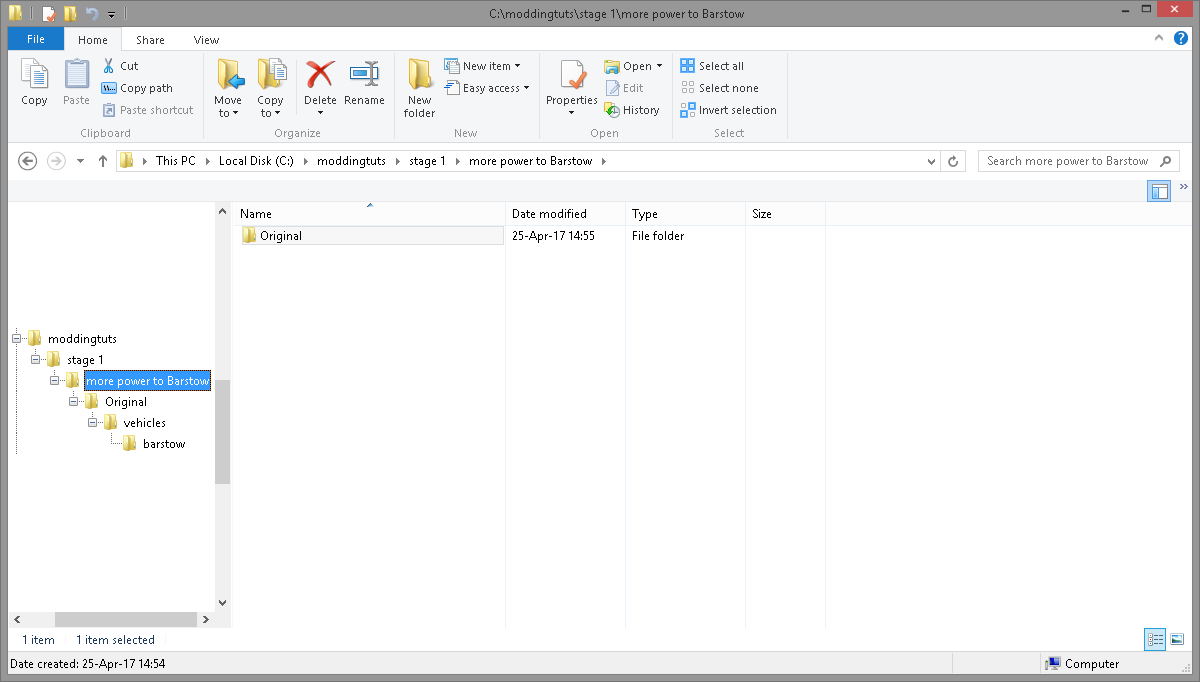
Task: Click the Undo icon in title bar
Action: [92, 14]
